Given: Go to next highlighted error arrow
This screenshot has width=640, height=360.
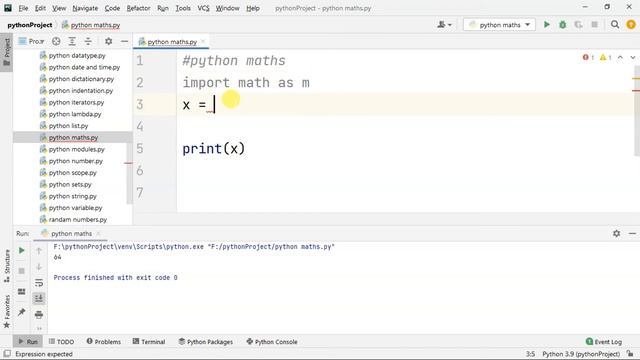Looking at the screenshot, I should [x=633, y=58].
